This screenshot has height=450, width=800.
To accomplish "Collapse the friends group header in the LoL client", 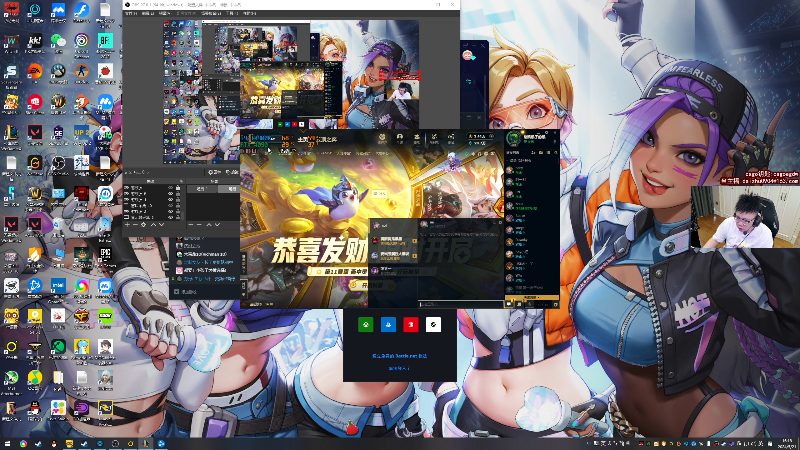I will (519, 160).
